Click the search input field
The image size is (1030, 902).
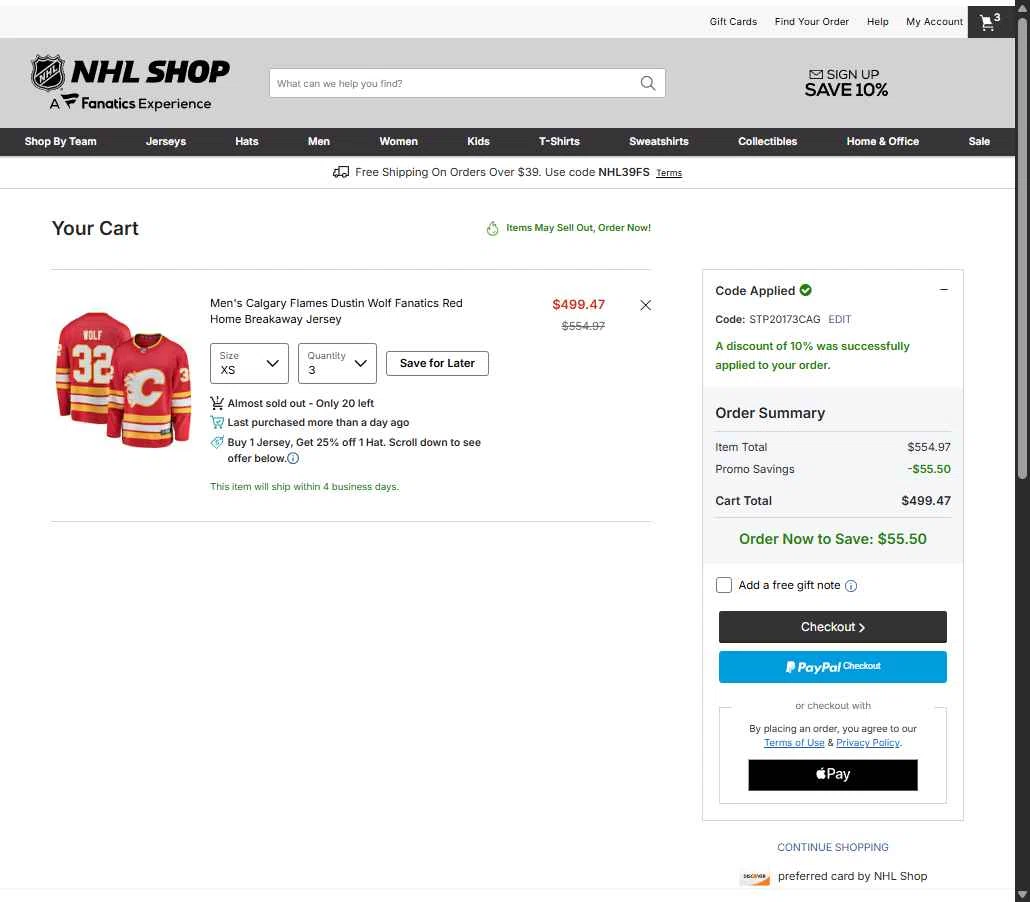(x=453, y=83)
